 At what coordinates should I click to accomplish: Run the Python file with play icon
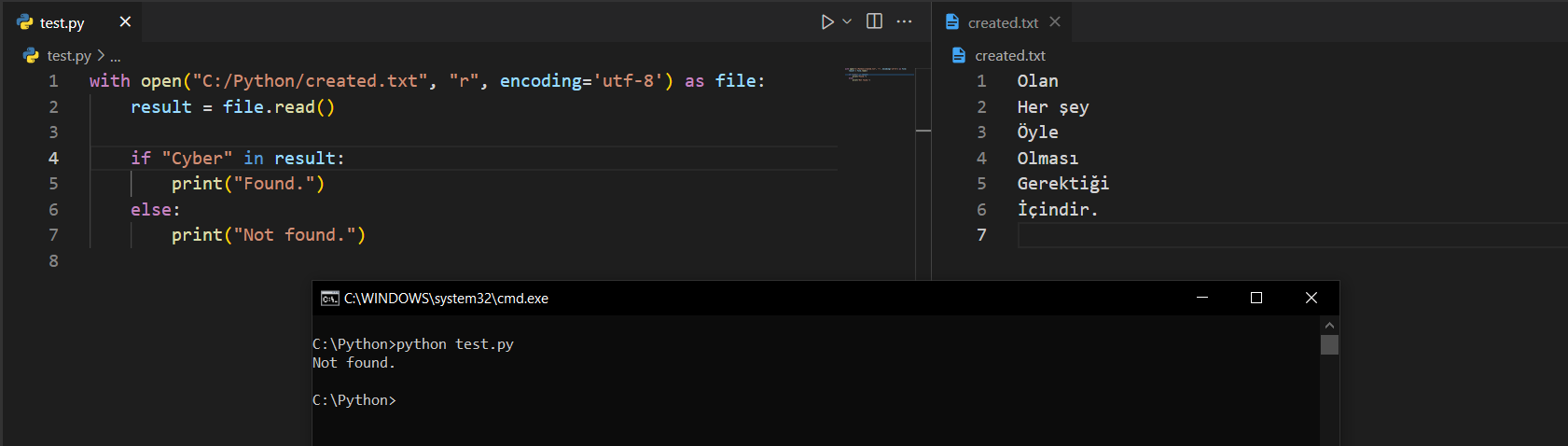[x=826, y=21]
